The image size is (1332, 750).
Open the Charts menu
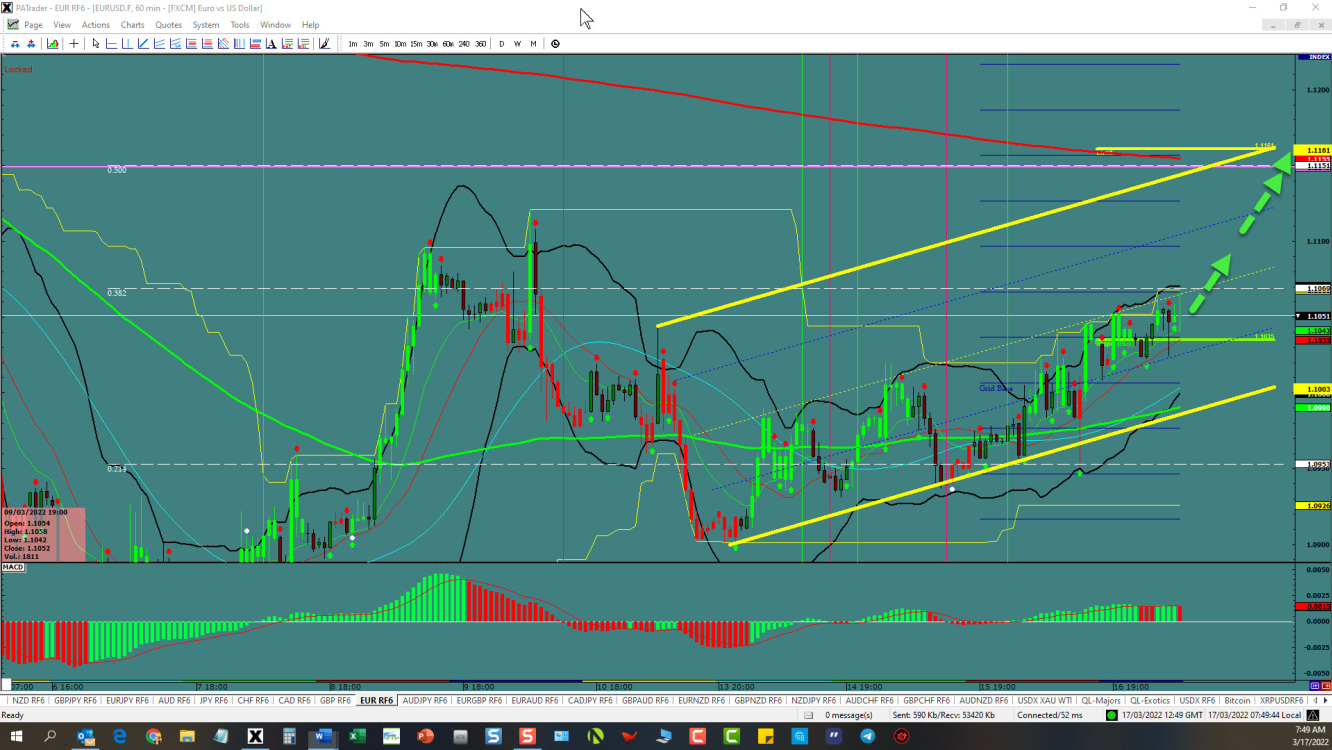pos(132,24)
